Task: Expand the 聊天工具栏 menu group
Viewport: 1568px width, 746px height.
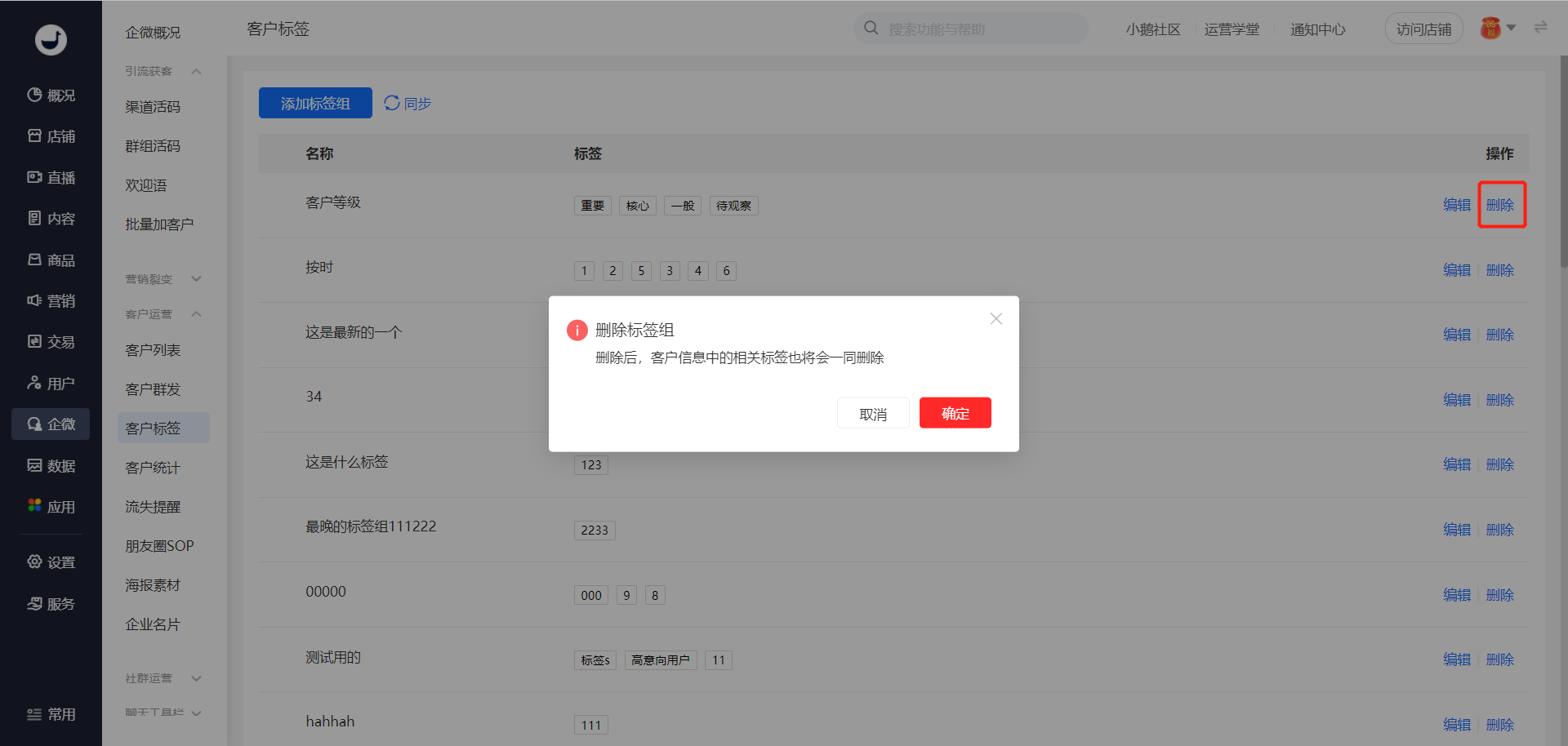Action: pyautogui.click(x=196, y=713)
